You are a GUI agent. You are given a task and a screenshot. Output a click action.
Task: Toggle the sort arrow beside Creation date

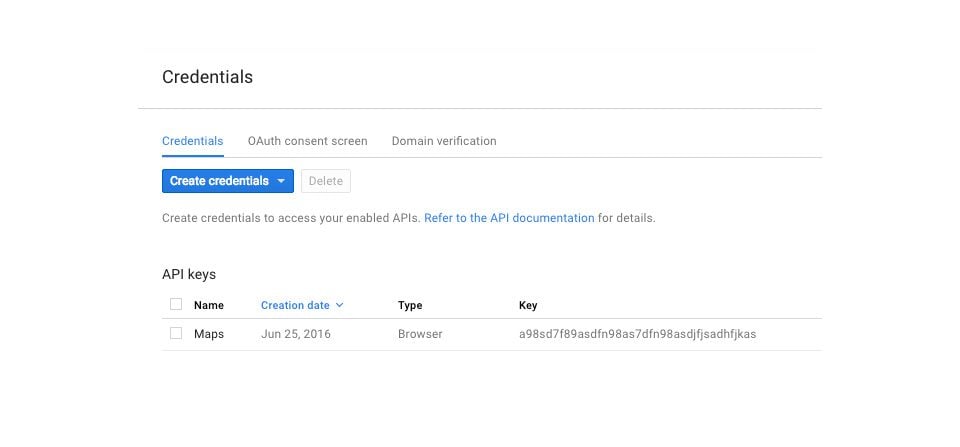(340, 305)
